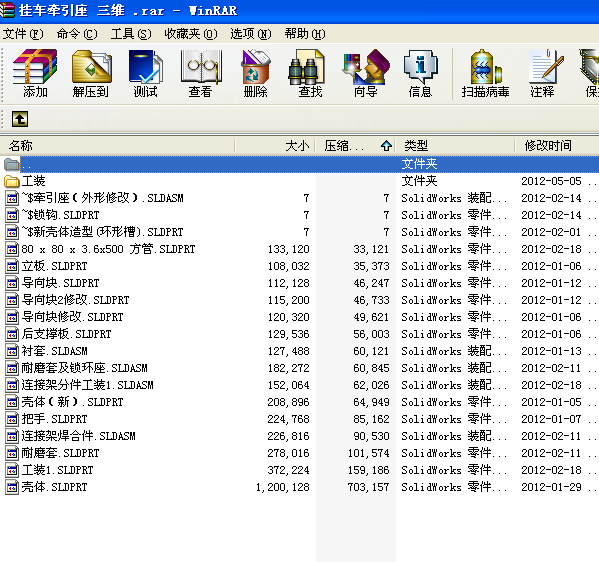Select file ~$新壳体造型(环形槽).SLDPRT
Screen dimensions: 599x562
coord(102,232)
